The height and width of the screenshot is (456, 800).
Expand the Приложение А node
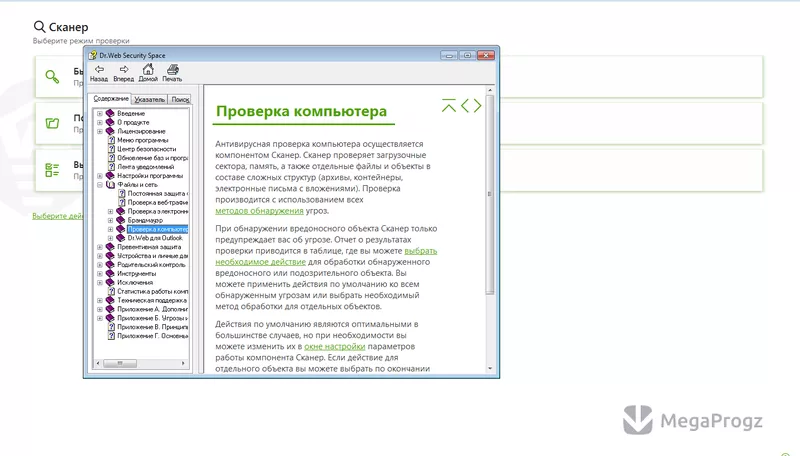point(100,309)
